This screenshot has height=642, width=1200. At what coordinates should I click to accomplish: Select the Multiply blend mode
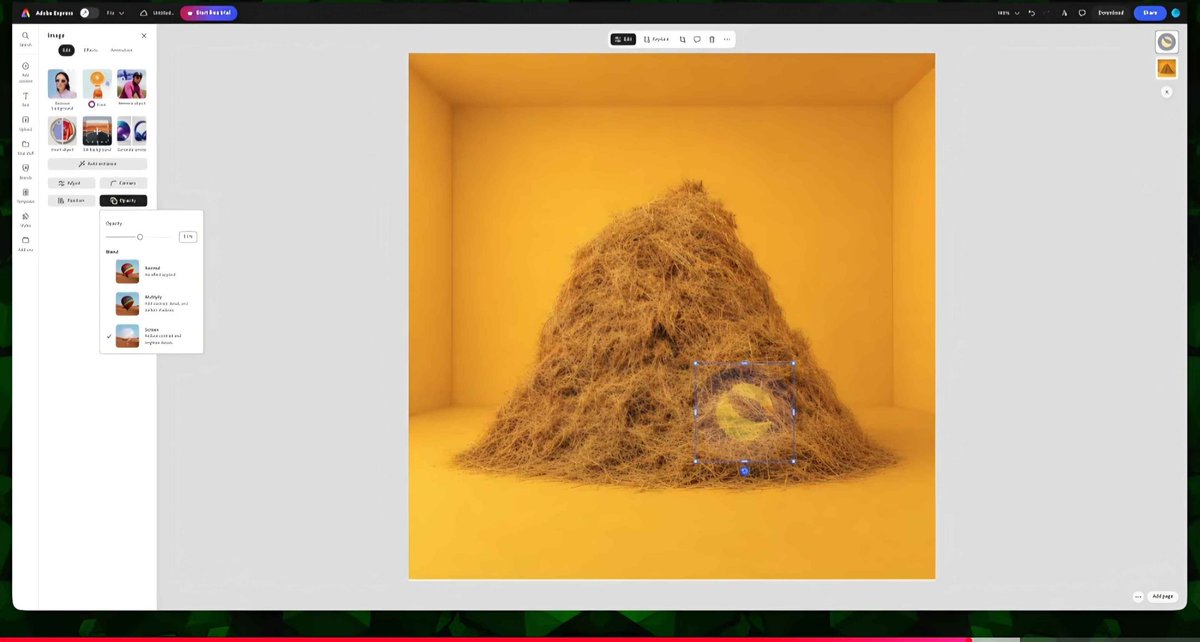click(152, 303)
